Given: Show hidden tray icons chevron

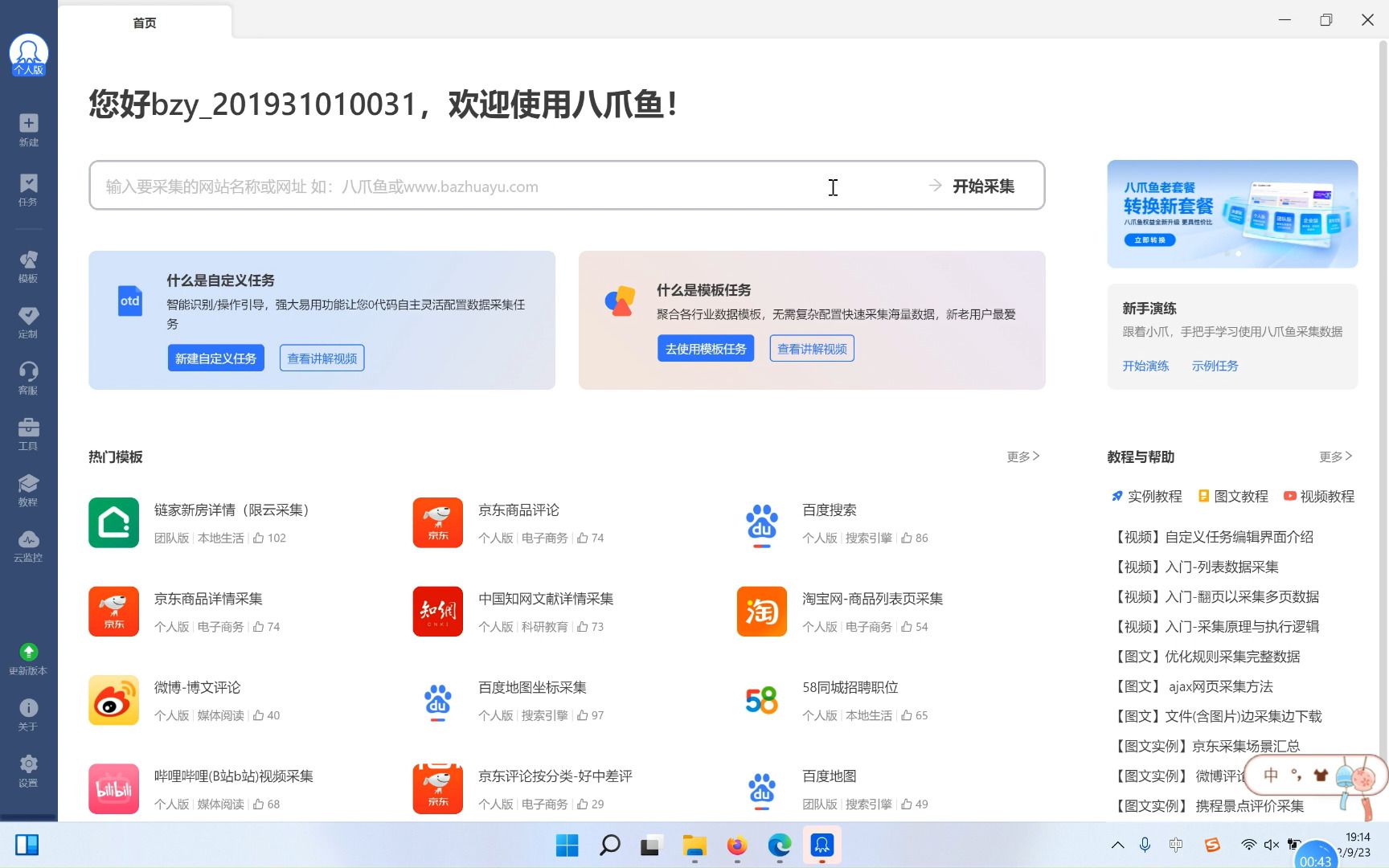Looking at the screenshot, I should [x=1117, y=845].
